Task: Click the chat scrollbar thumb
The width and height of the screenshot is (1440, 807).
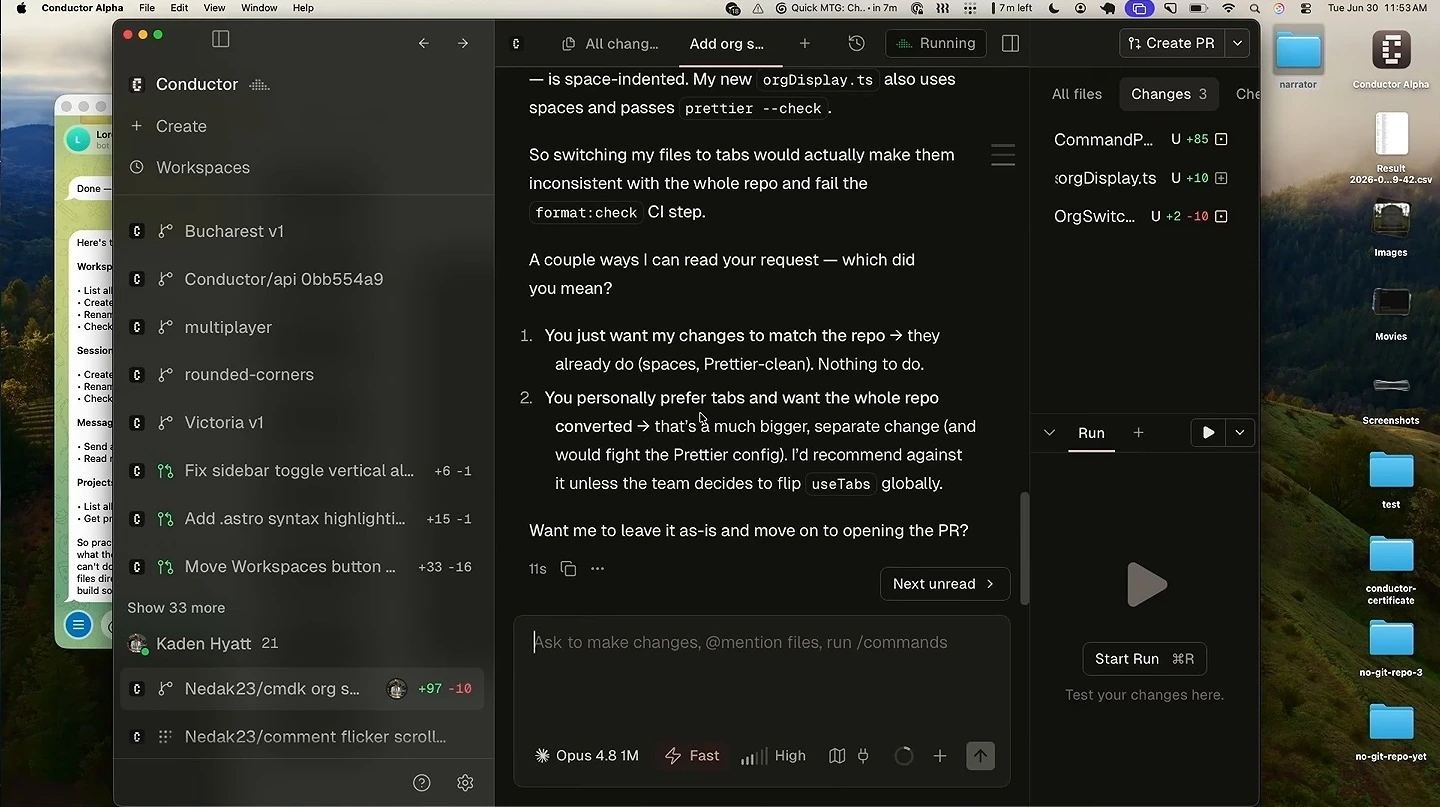Action: point(1024,549)
